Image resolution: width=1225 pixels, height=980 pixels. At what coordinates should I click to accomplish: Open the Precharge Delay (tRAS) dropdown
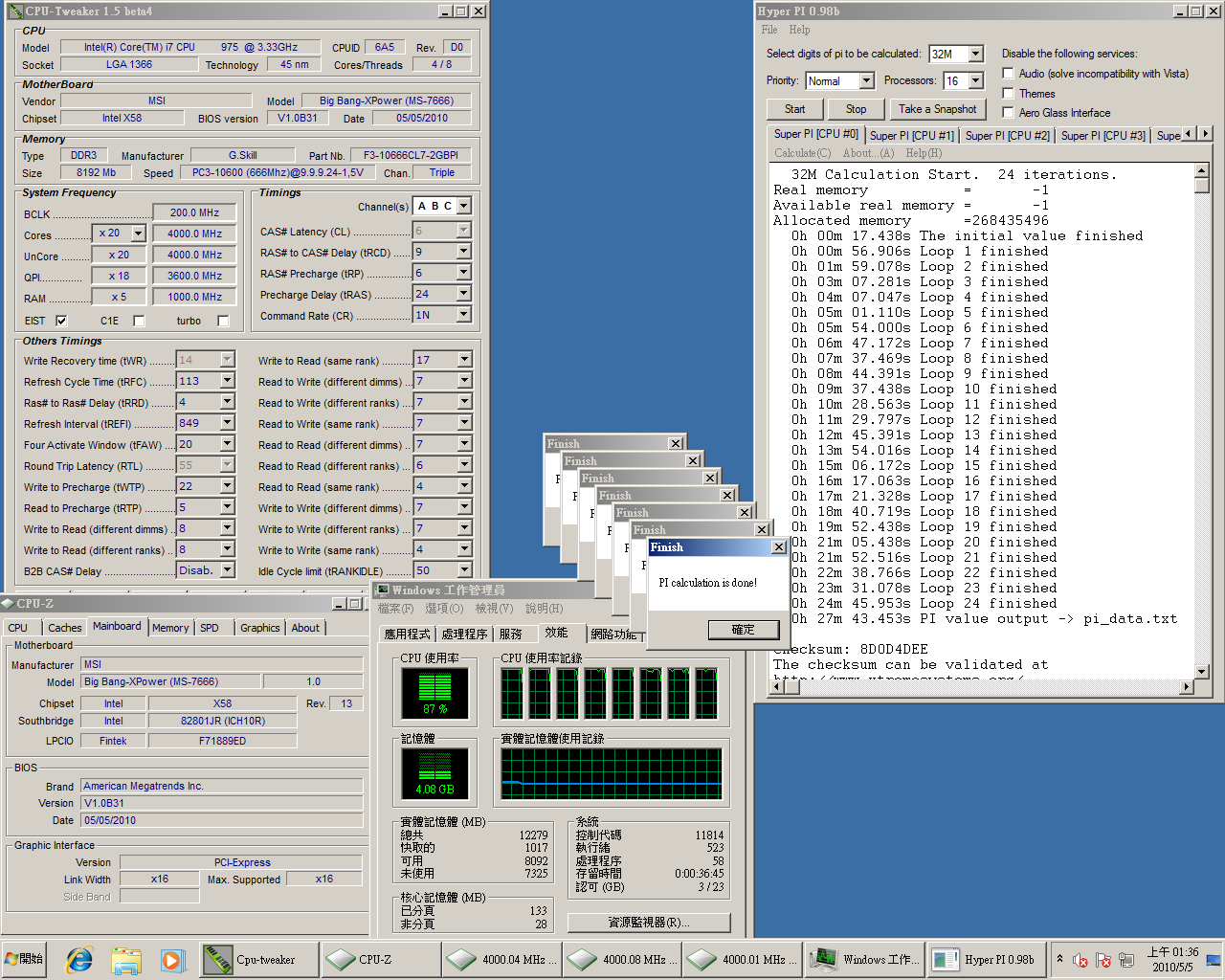click(x=464, y=294)
